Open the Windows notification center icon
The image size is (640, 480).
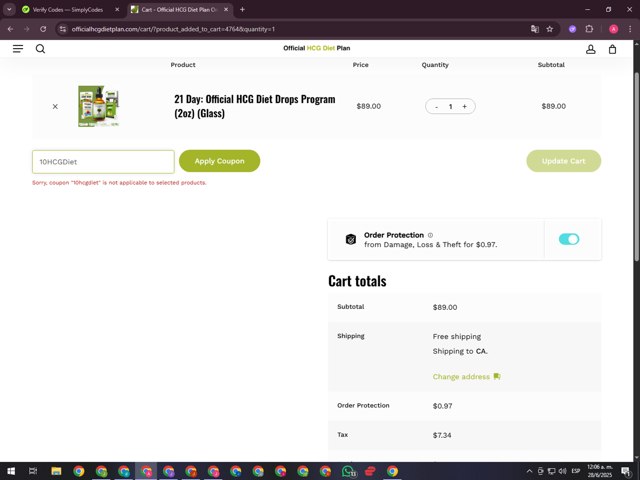(x=626, y=471)
